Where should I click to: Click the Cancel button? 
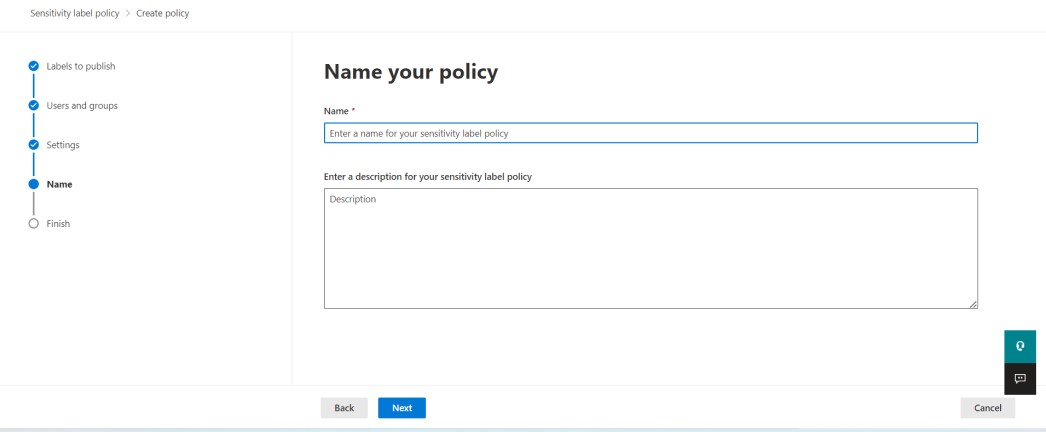(x=987, y=408)
